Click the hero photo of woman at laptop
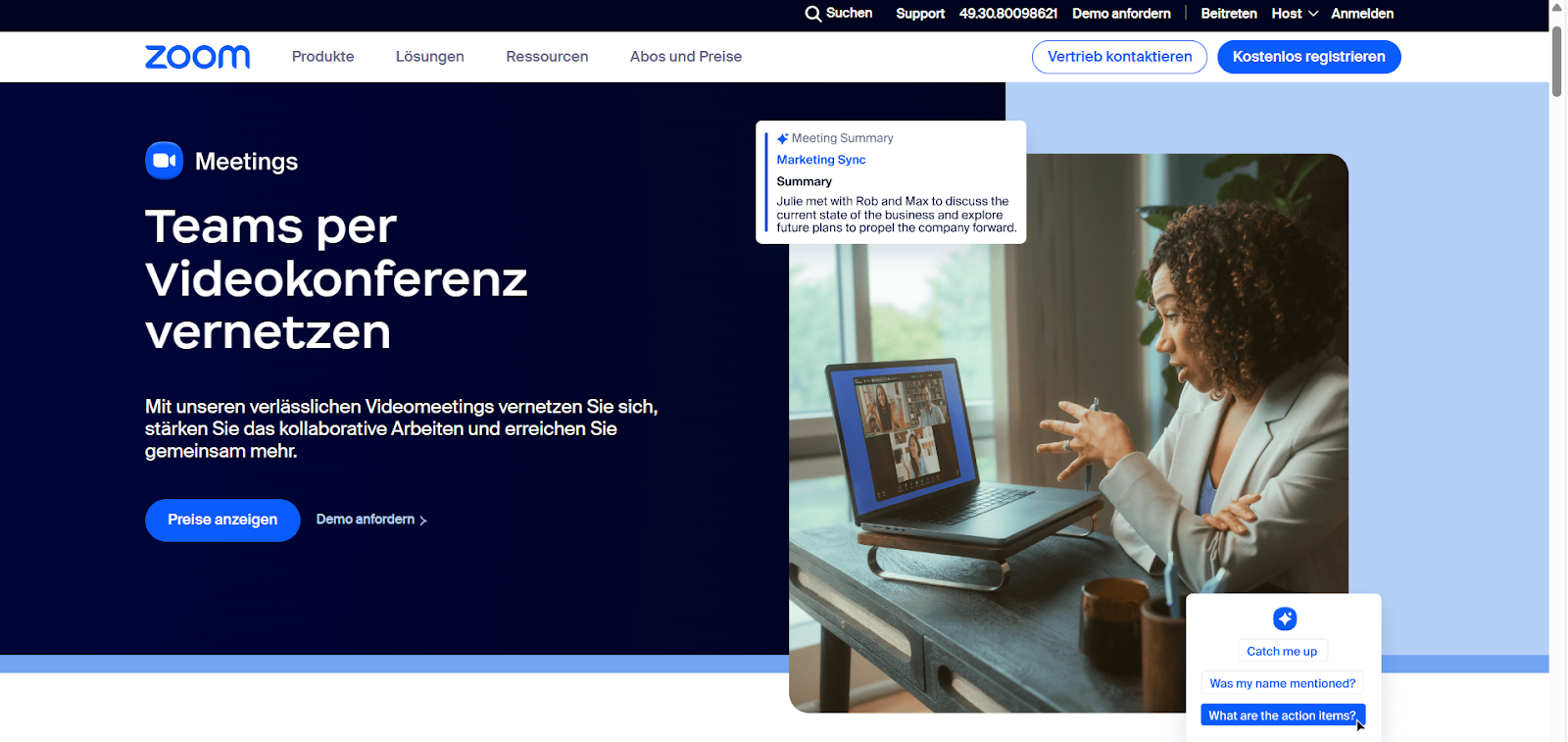1568x742 pixels. point(1068,433)
